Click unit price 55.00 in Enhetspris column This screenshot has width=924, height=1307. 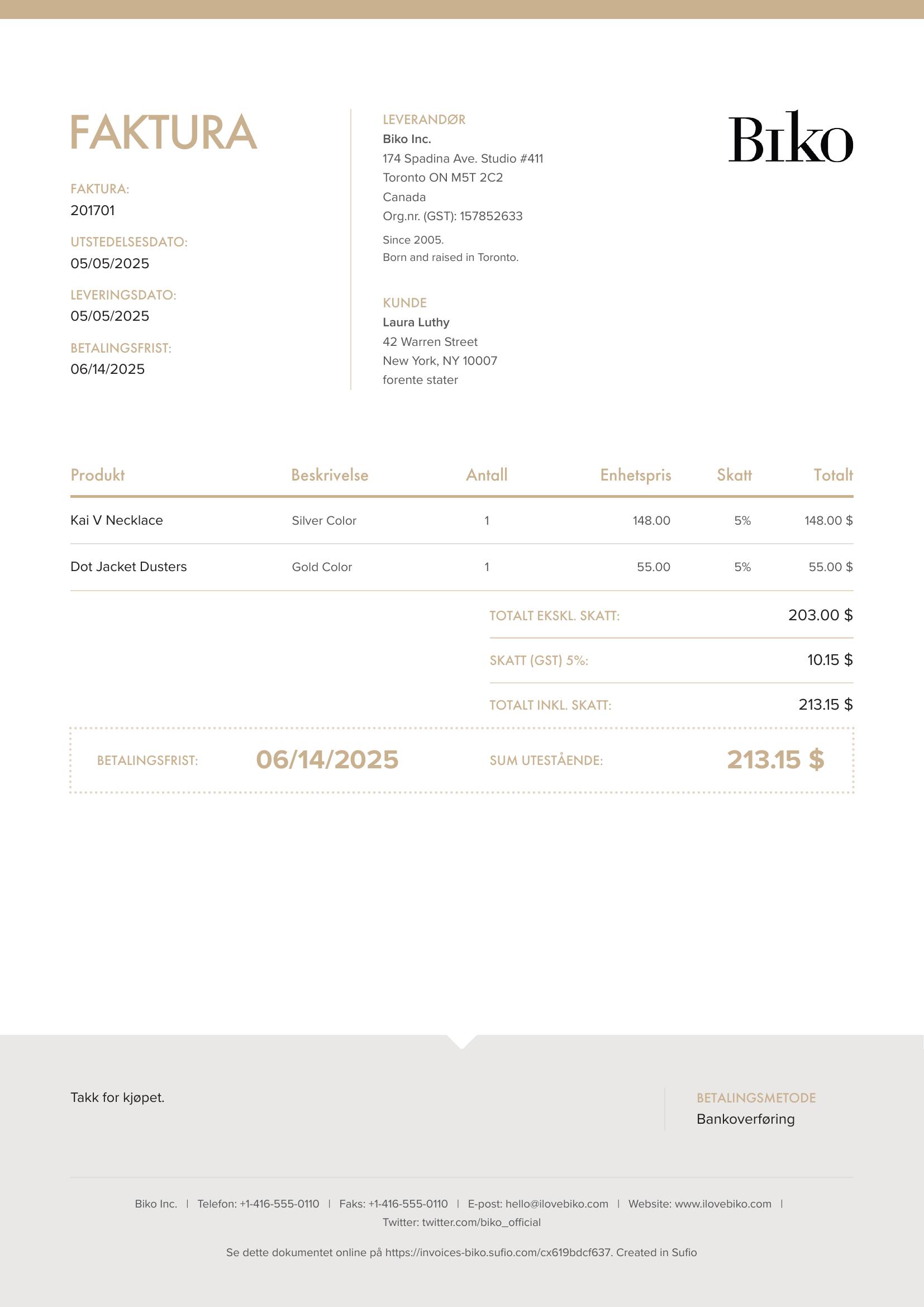(x=654, y=567)
